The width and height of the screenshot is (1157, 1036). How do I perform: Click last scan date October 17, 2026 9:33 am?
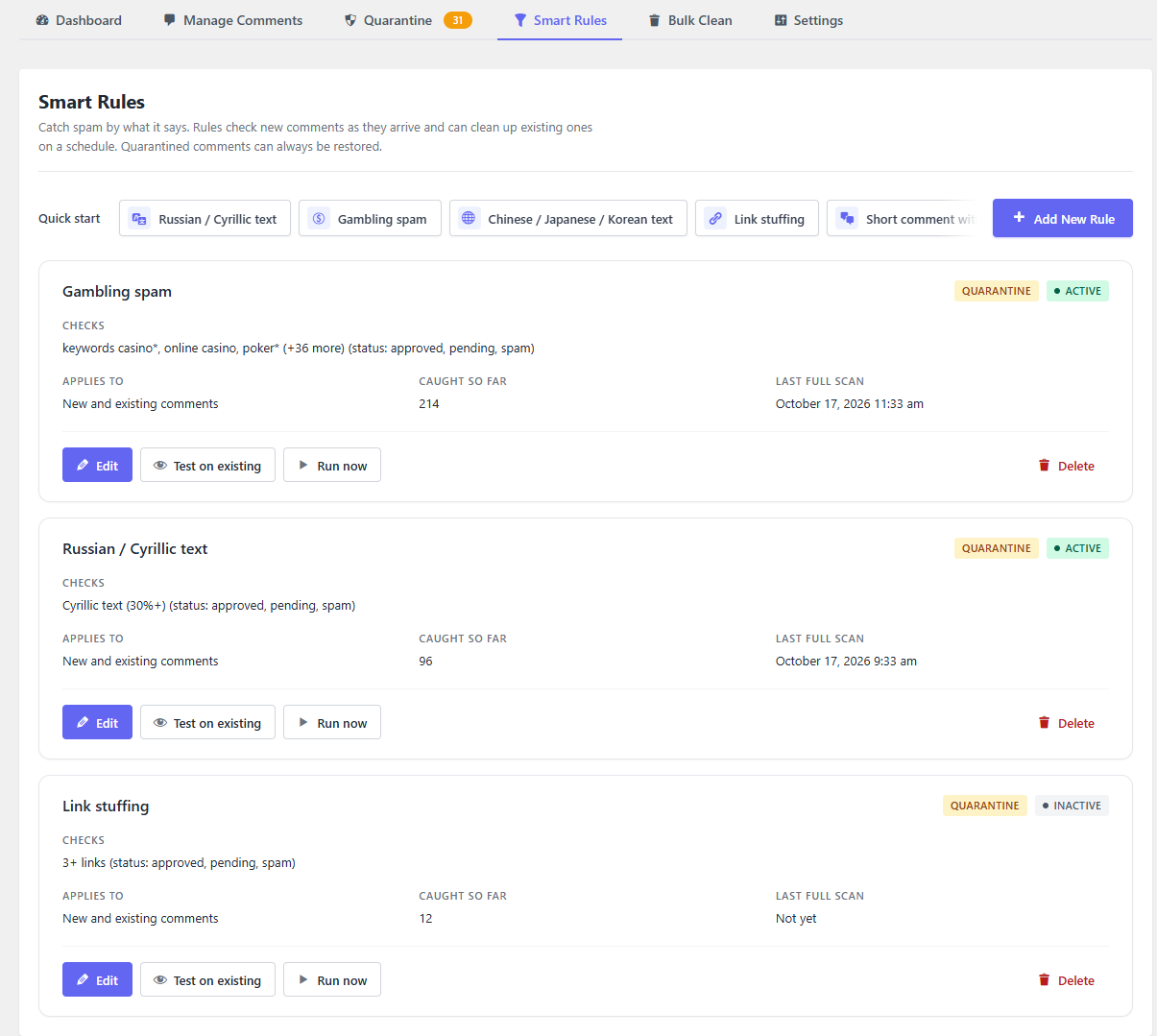click(x=846, y=662)
